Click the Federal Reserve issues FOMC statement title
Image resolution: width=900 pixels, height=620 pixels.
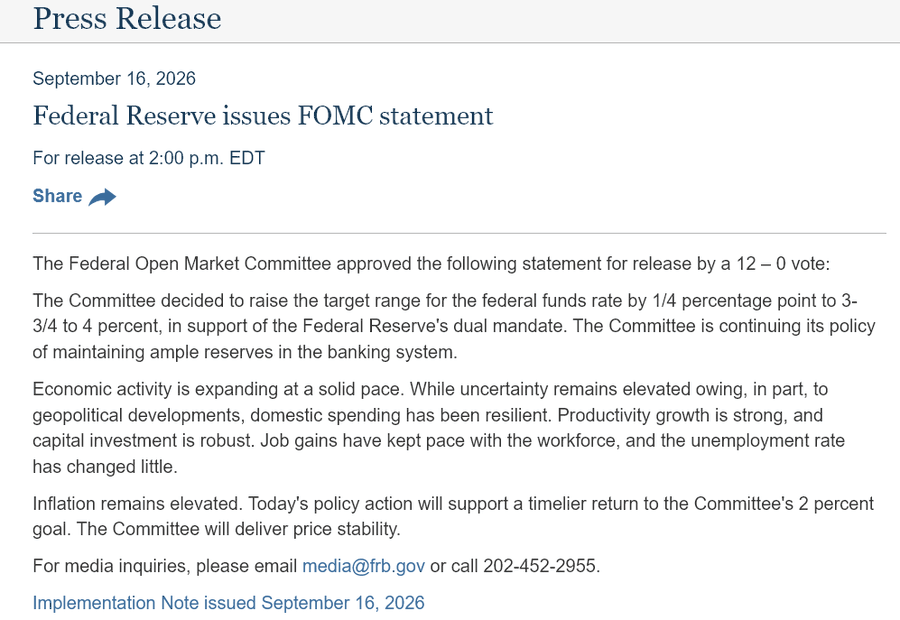coord(263,115)
